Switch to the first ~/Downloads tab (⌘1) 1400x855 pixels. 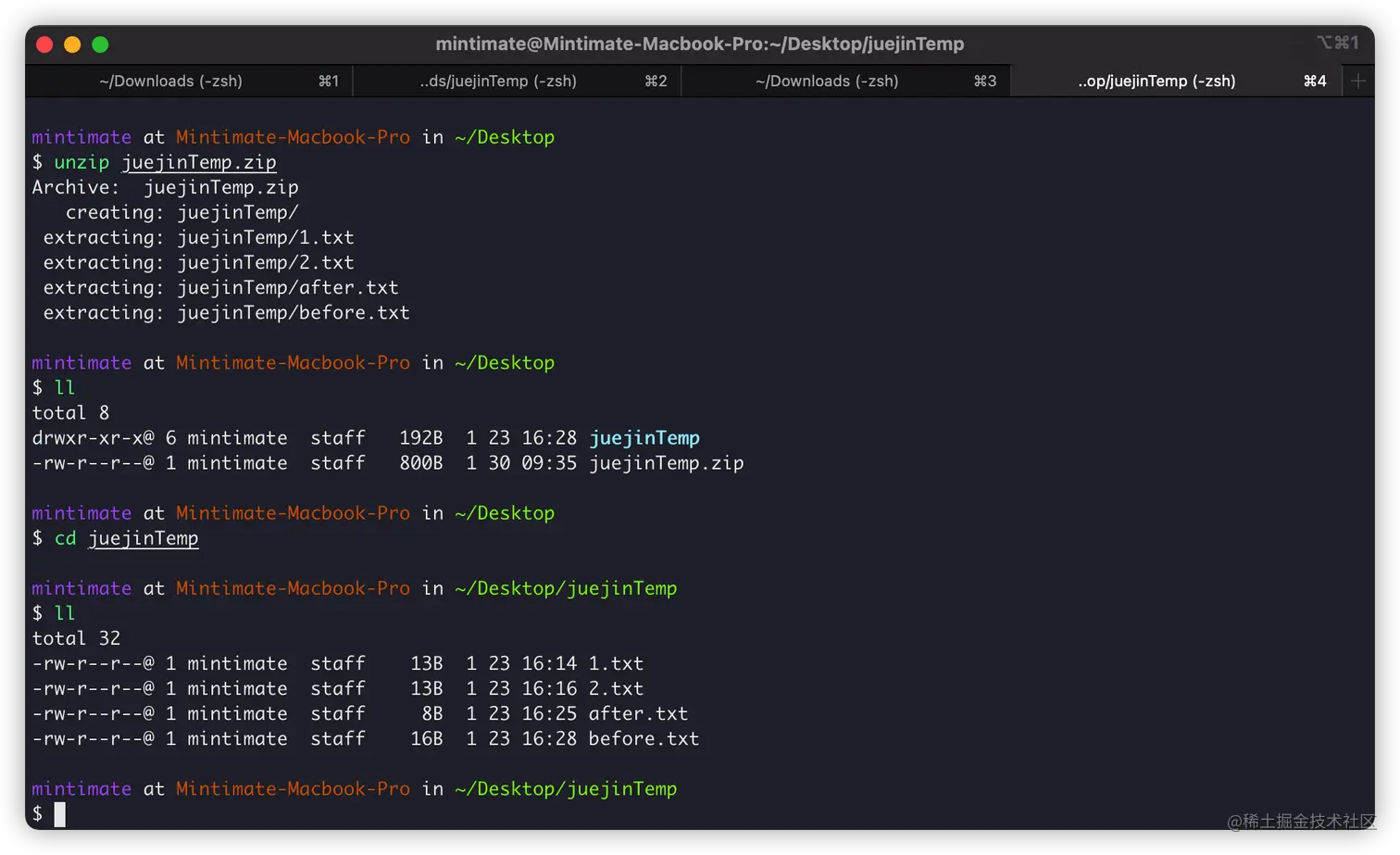(x=189, y=82)
